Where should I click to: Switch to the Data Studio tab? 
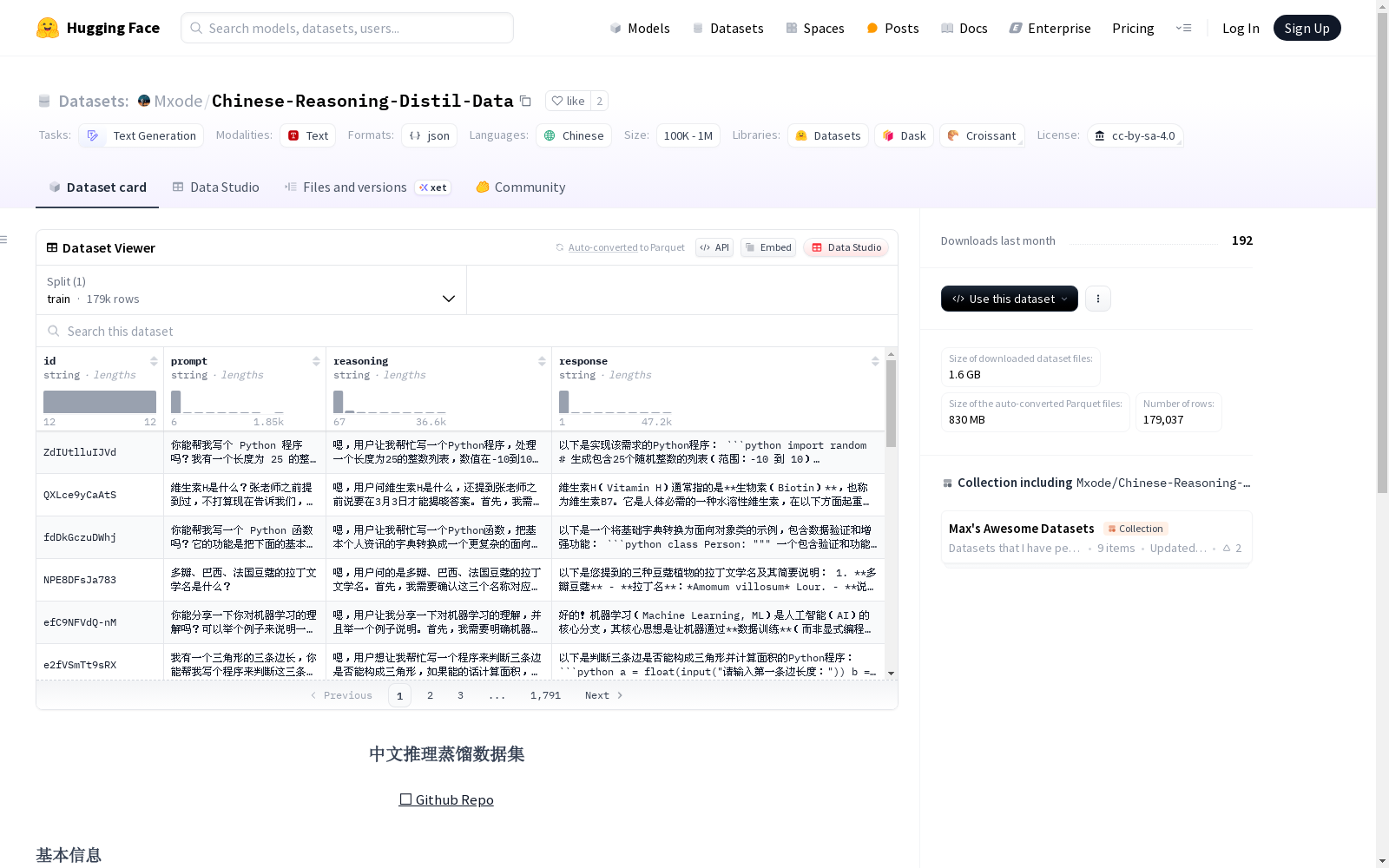click(x=215, y=187)
